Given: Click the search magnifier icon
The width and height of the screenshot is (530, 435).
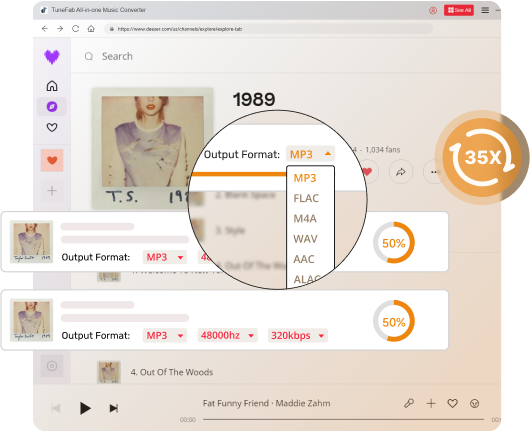Looking at the screenshot, I should [89, 56].
